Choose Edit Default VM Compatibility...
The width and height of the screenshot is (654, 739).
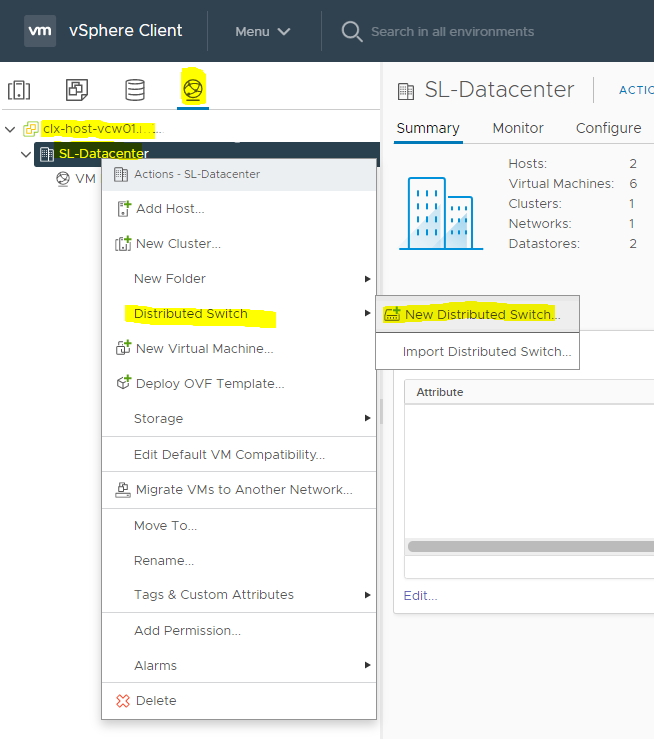[239, 454]
